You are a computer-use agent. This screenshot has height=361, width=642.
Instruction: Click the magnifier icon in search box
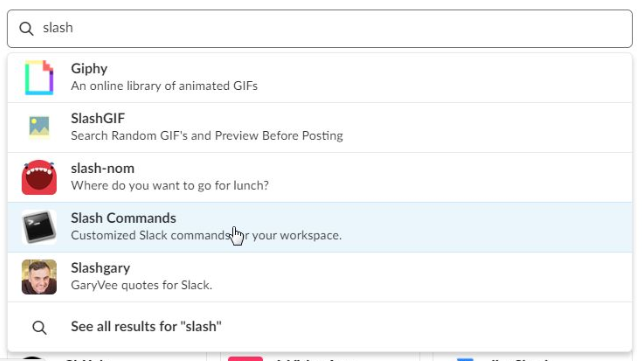[26, 29]
